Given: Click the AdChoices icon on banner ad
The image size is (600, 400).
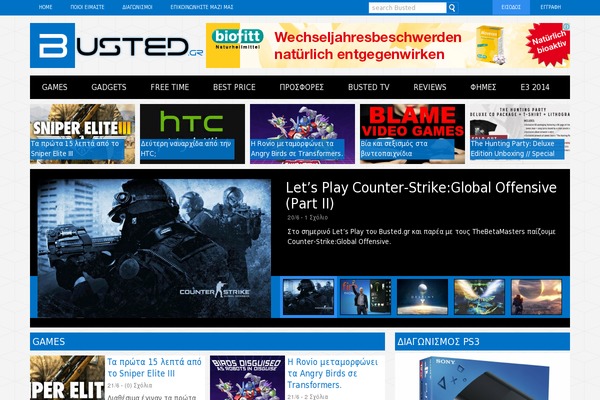Looking at the screenshot, I should tap(566, 26).
